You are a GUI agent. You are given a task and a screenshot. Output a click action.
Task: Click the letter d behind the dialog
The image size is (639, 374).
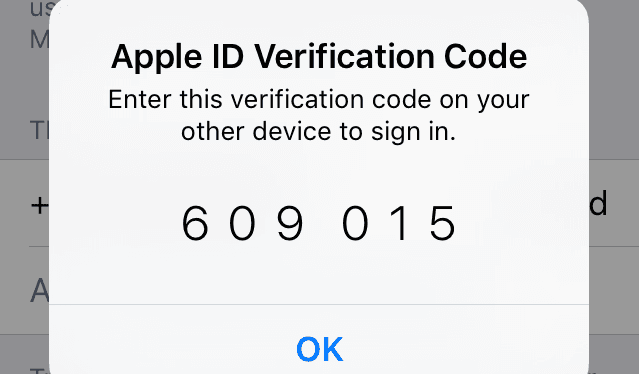click(598, 202)
